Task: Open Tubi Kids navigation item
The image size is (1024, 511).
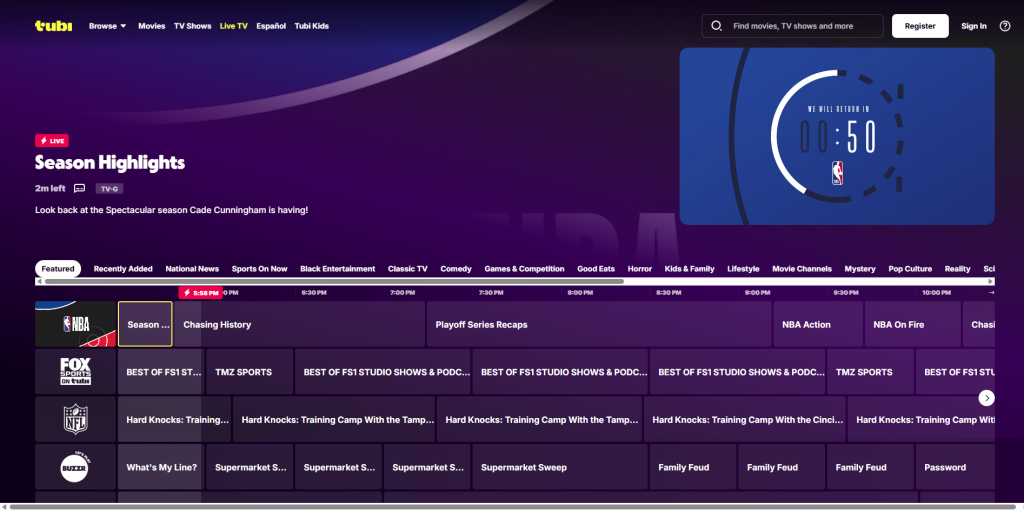Action: (x=312, y=26)
